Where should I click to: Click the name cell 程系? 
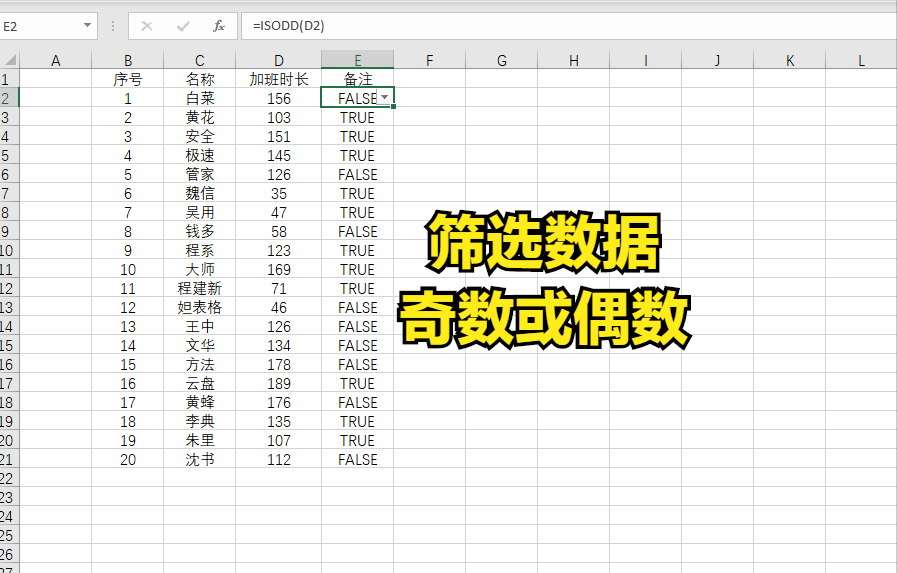tap(200, 250)
